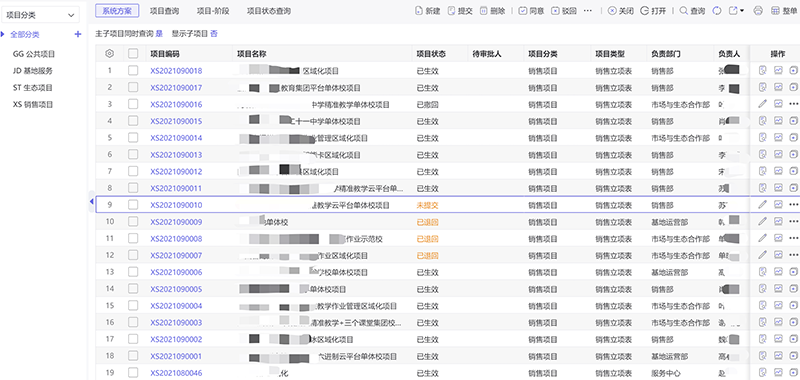Switch to the 系统方案 tab
This screenshot has height=380, width=800.
[x=117, y=10]
